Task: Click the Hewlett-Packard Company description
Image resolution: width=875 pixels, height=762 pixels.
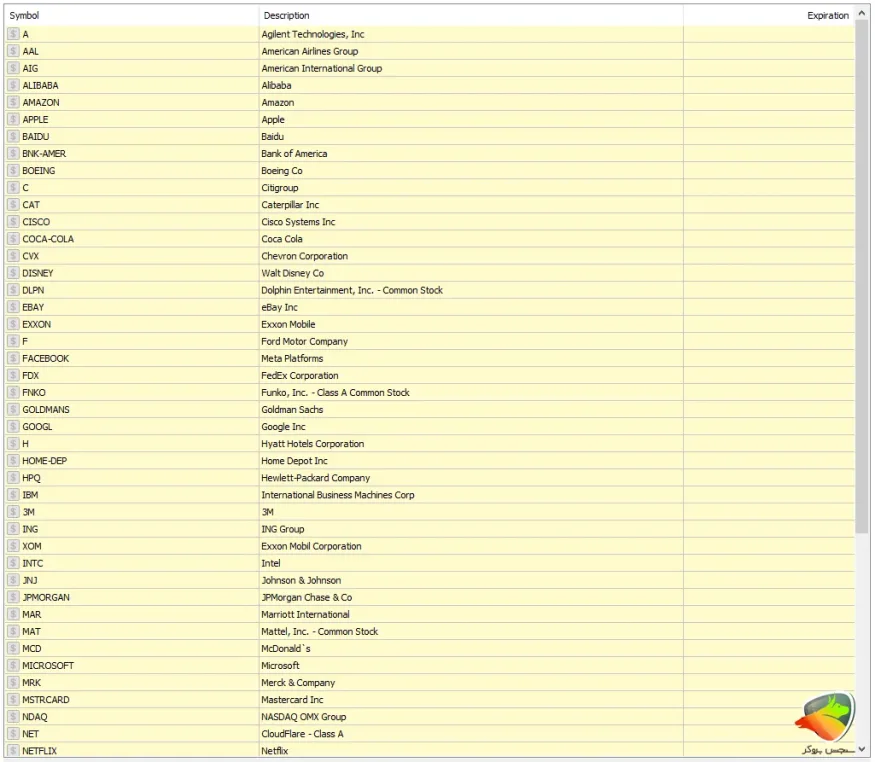Action: (316, 478)
